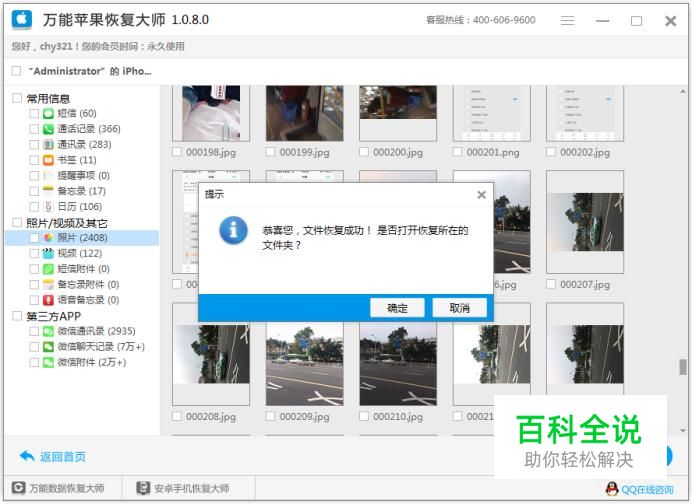Check the 照片/视频及其它 group checkbox
The width and height of the screenshot is (692, 504).
(17, 222)
